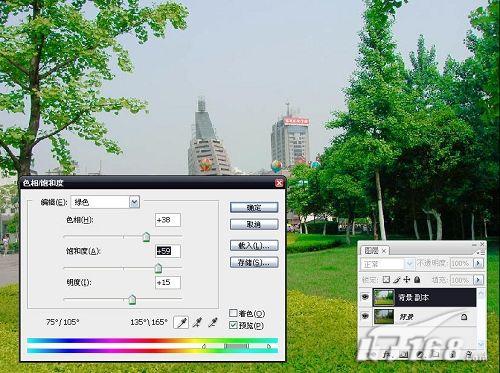Click the 存储(S)... button
The height and width of the screenshot is (373, 500).
coord(254,263)
